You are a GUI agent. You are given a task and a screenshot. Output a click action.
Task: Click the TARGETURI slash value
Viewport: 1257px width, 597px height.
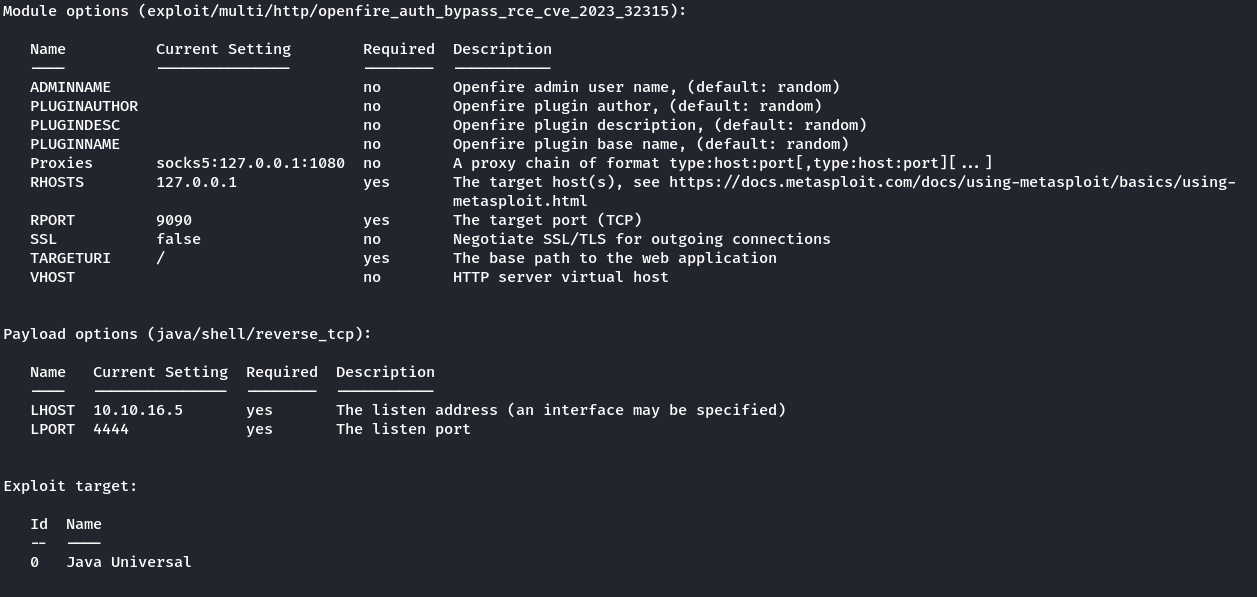(161, 258)
